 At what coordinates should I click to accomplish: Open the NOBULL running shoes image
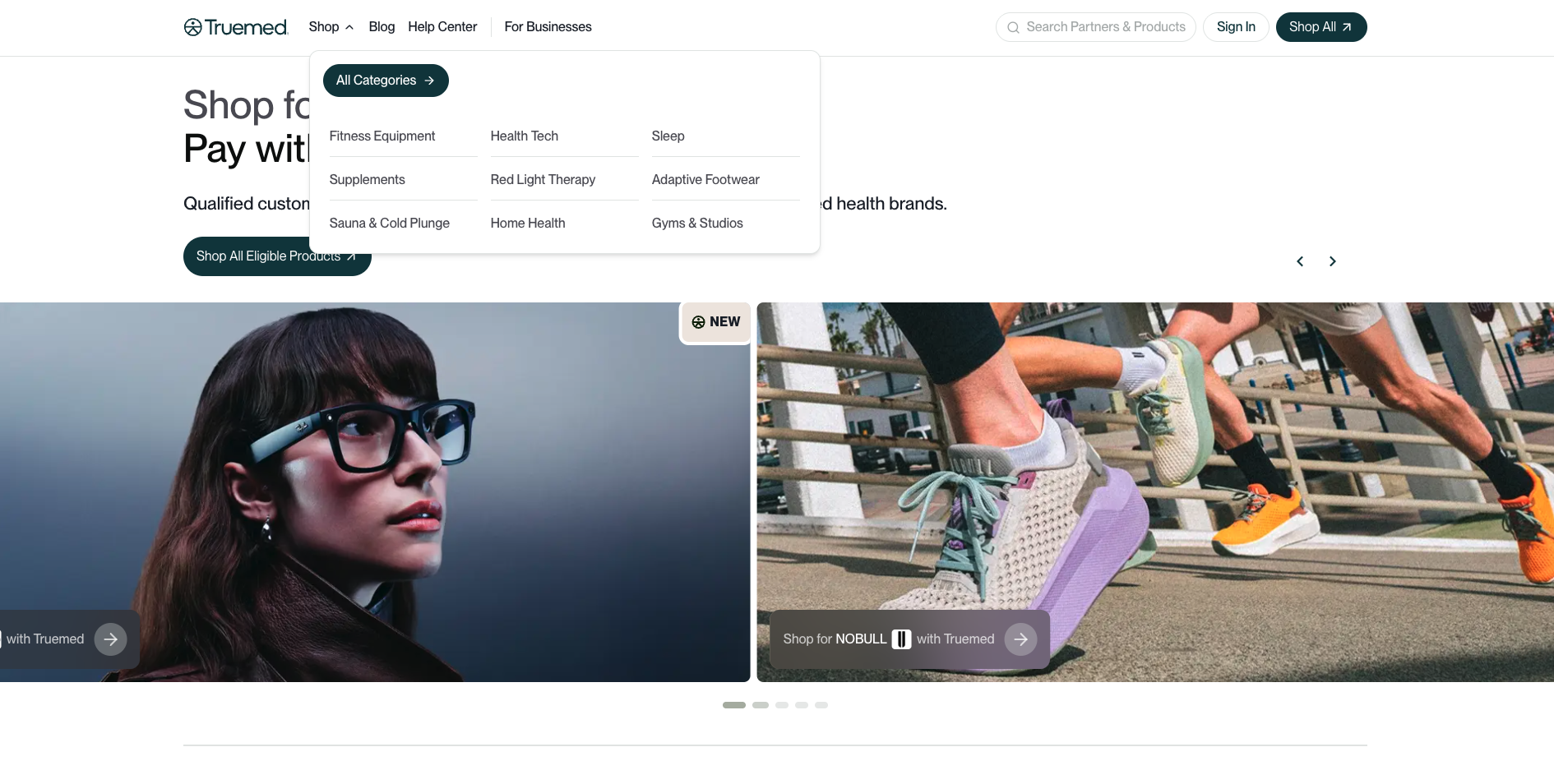coord(1155,492)
